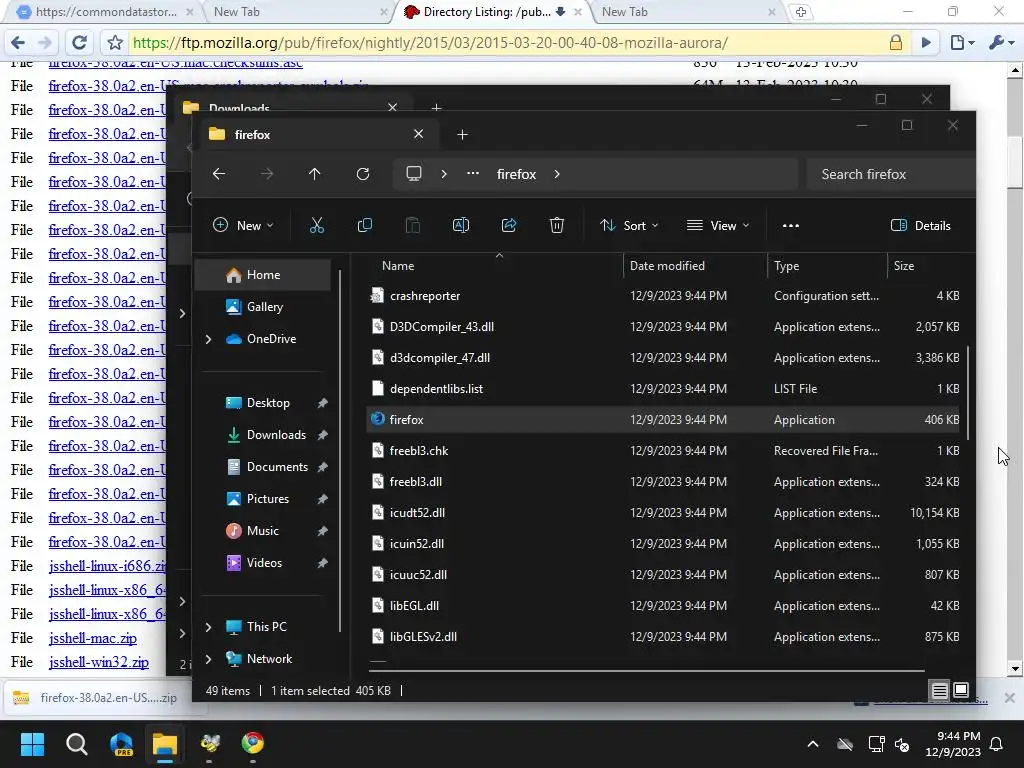Select the firefox application file
This screenshot has height=768, width=1024.
click(664, 420)
